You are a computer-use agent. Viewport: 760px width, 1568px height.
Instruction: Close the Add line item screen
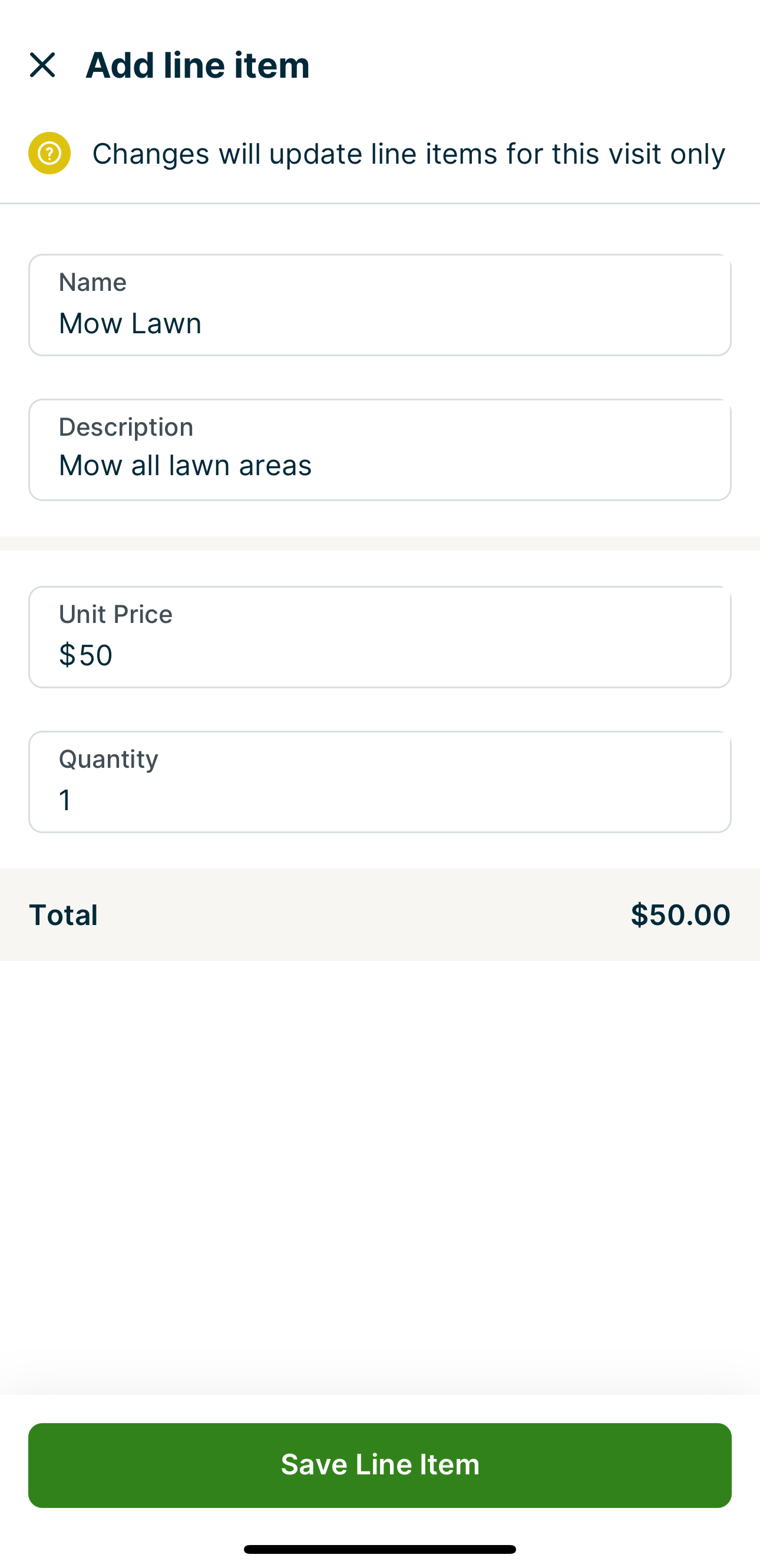tap(42, 65)
